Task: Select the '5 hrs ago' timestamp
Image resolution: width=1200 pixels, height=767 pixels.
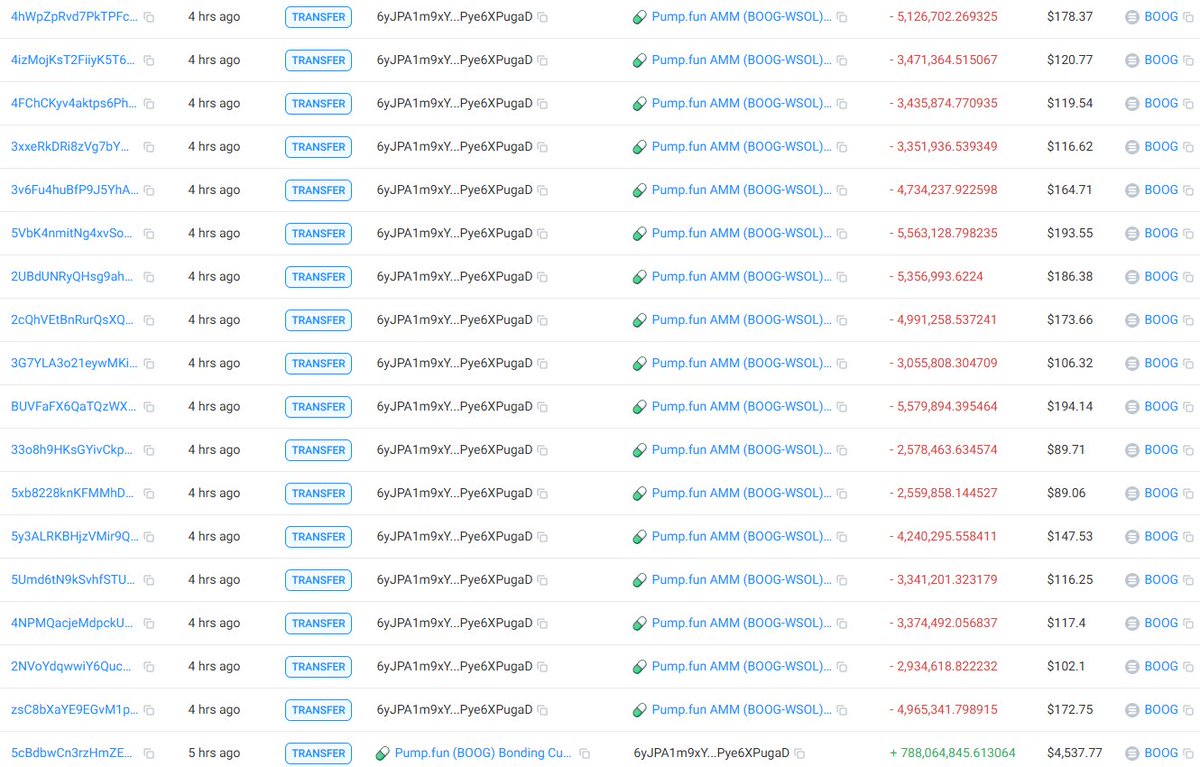Action: click(214, 753)
